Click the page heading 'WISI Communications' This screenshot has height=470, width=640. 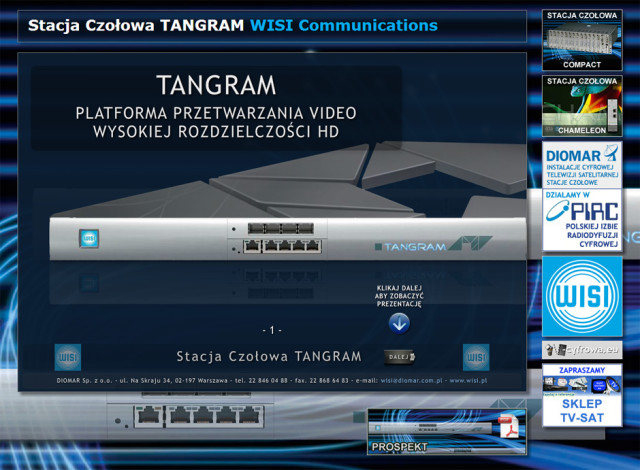[344, 25]
